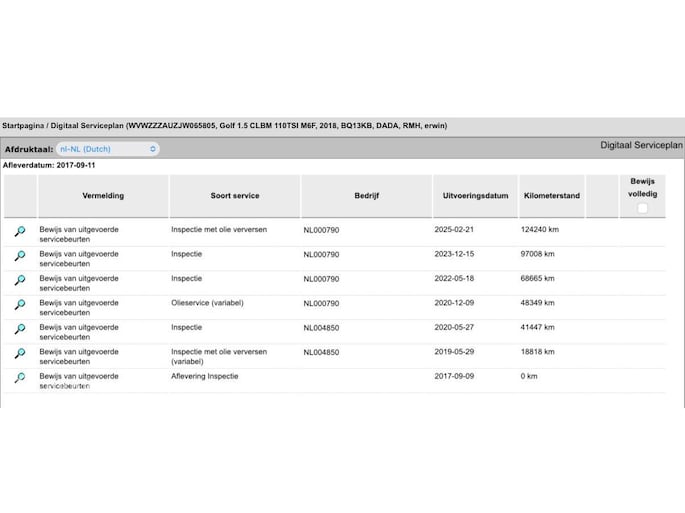The width and height of the screenshot is (685, 513).
Task: Click NL004850 company code for 2020-05-27
Action: click(321, 327)
